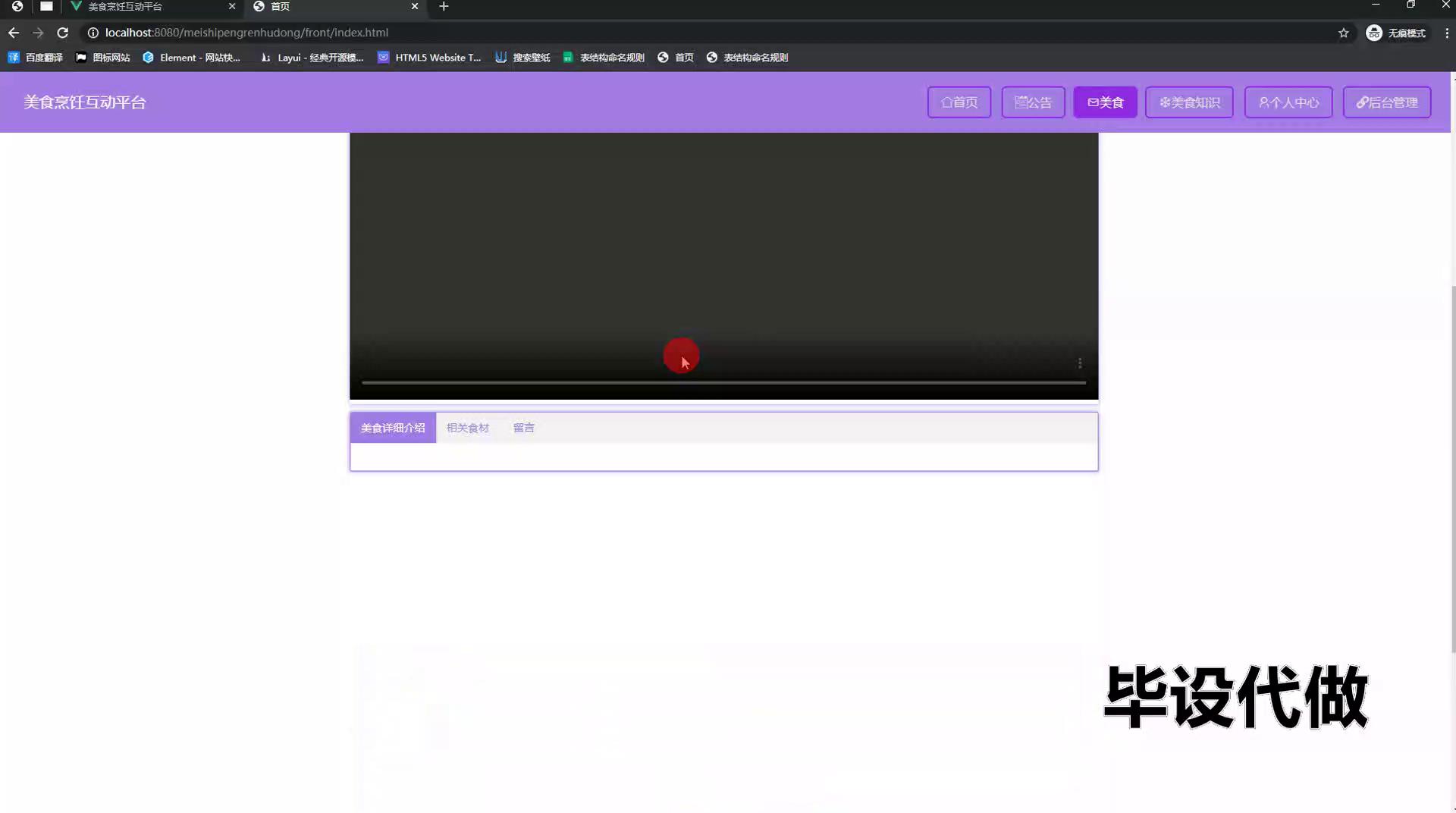Open the 搜索壁纸 bookmark

click(522, 58)
